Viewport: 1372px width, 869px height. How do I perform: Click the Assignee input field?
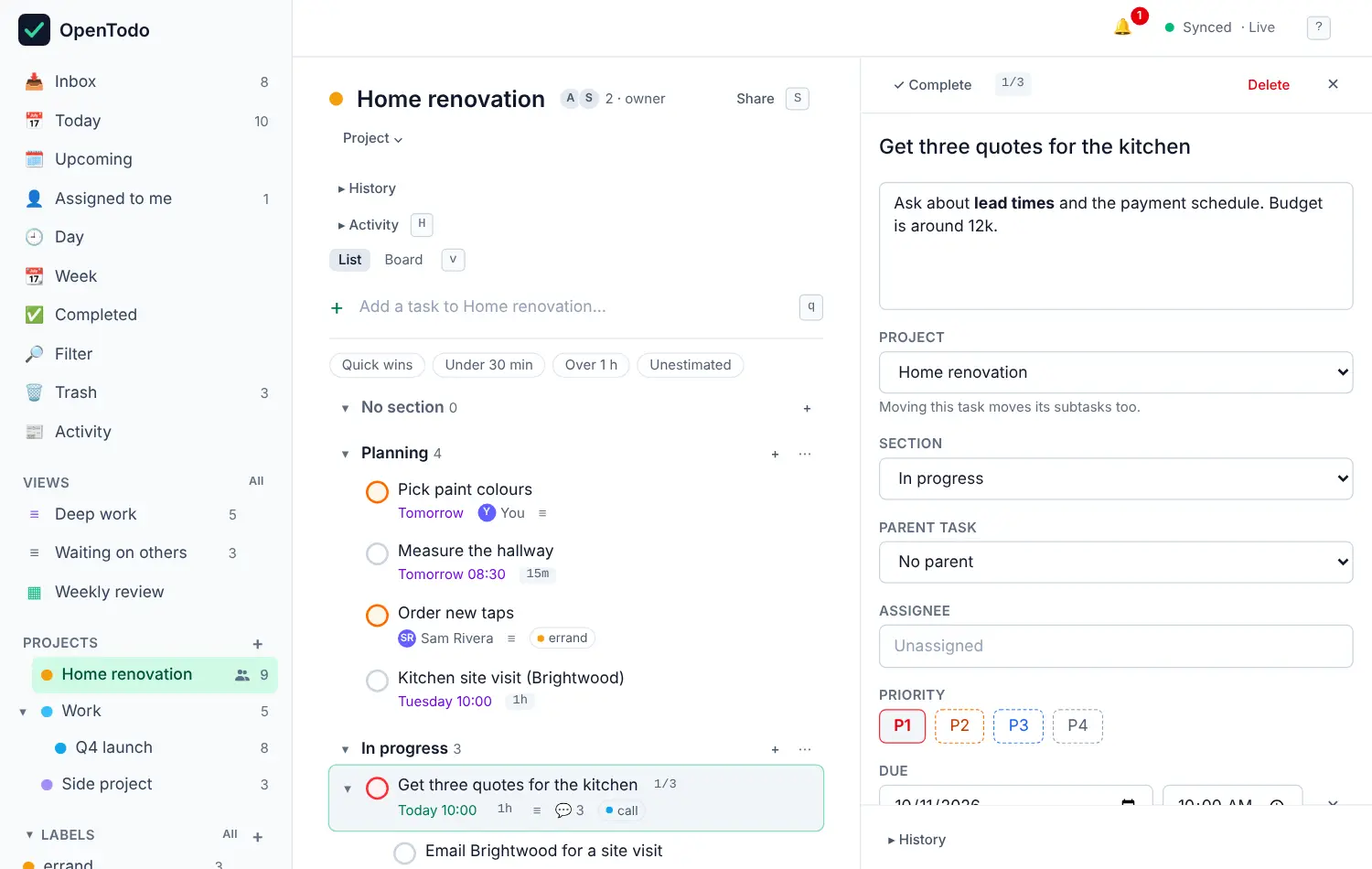(x=1116, y=646)
